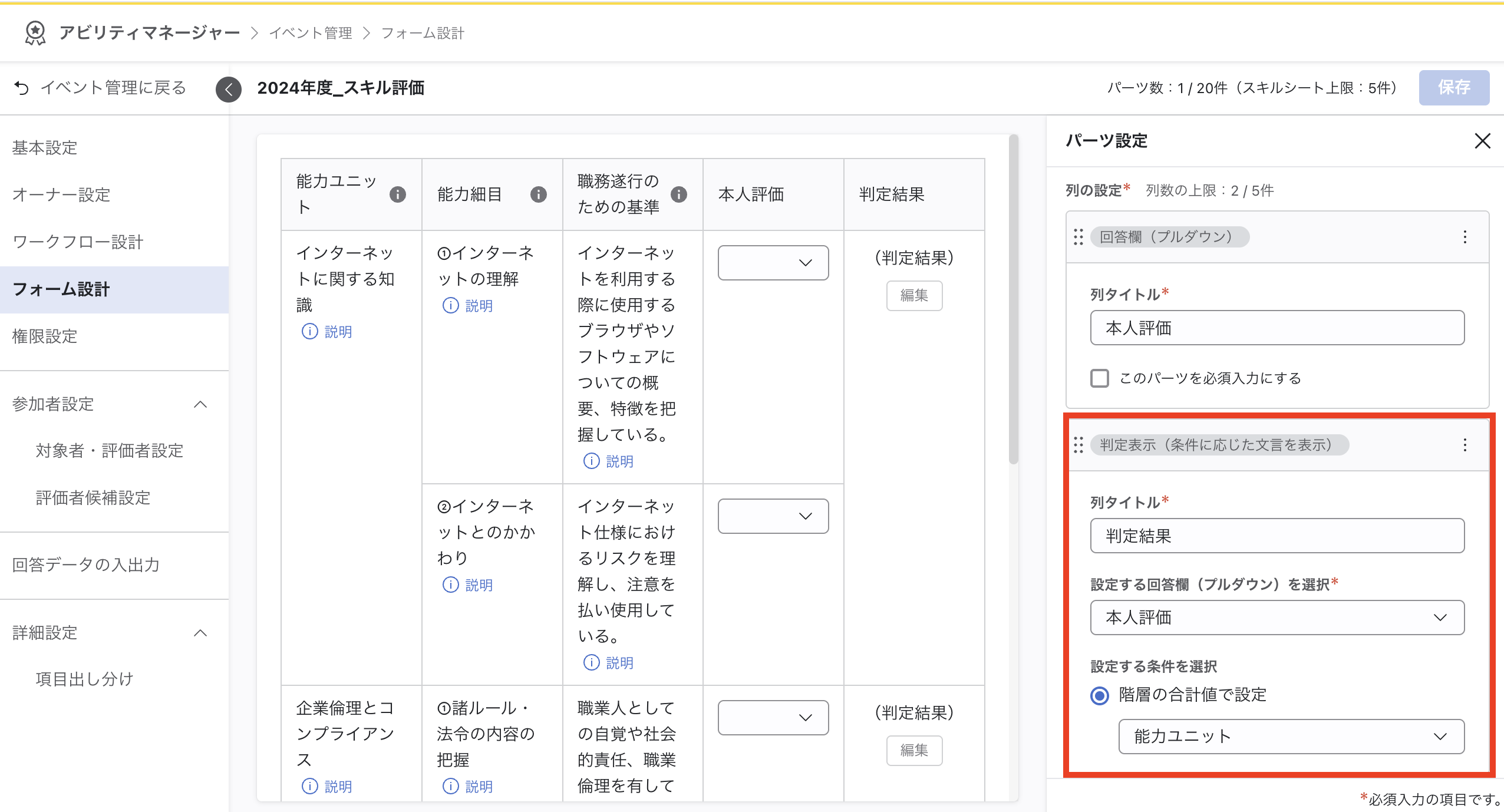This screenshot has width=1504, height=812.
Task: Collapse the 詳細設定 sidebar section
Action: (200, 633)
